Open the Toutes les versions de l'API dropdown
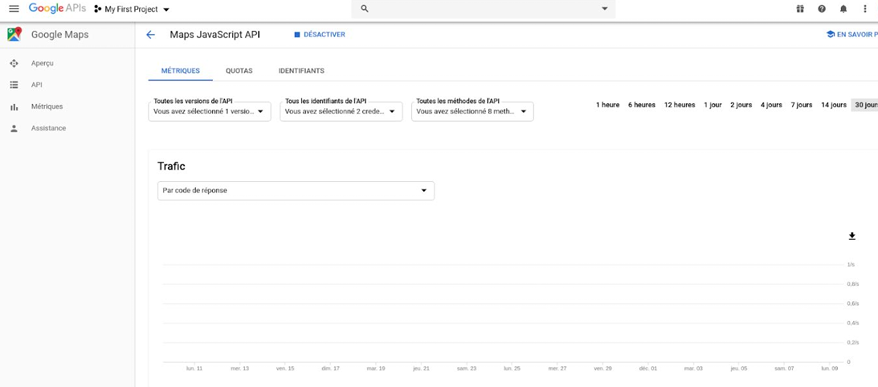Screen dimensions: 878x387 pos(209,111)
